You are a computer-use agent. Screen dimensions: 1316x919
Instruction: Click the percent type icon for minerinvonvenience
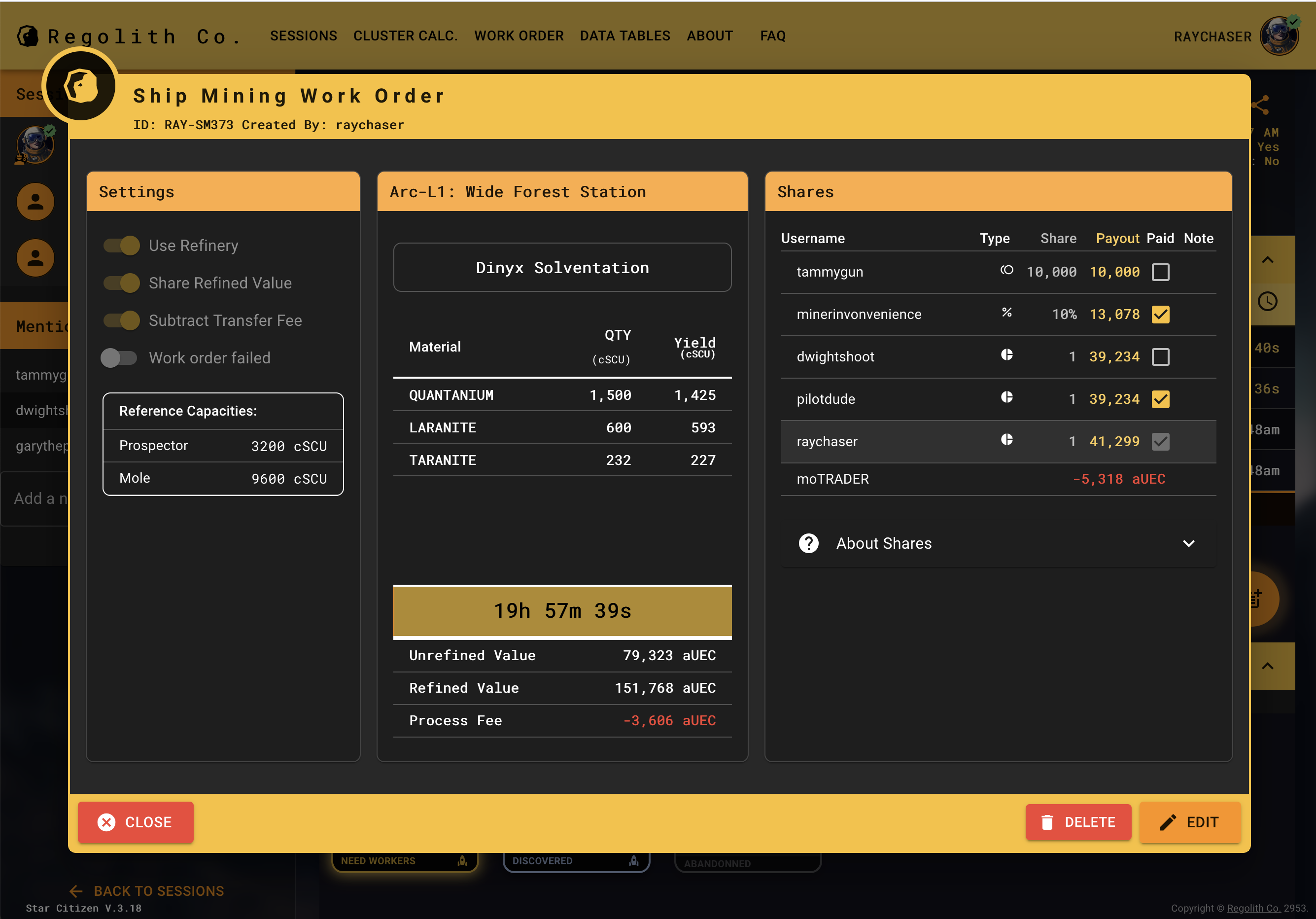pos(1007,314)
